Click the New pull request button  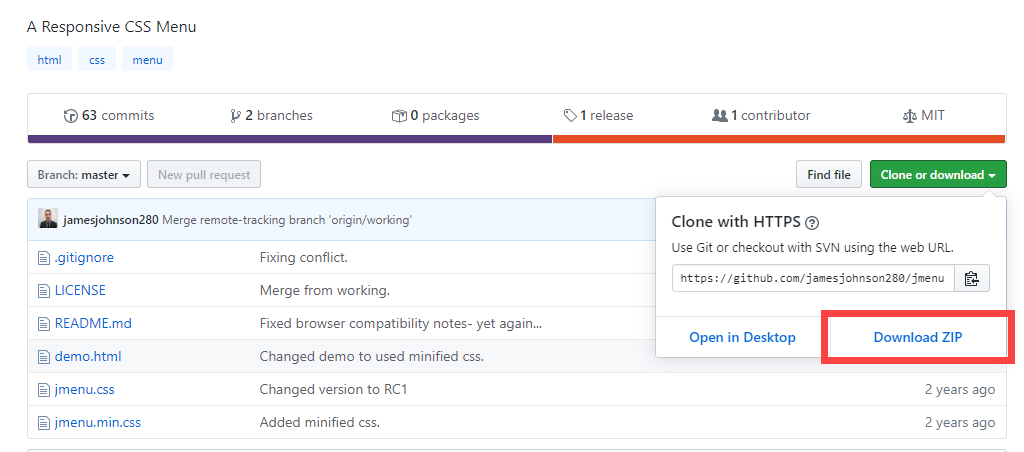click(x=204, y=174)
